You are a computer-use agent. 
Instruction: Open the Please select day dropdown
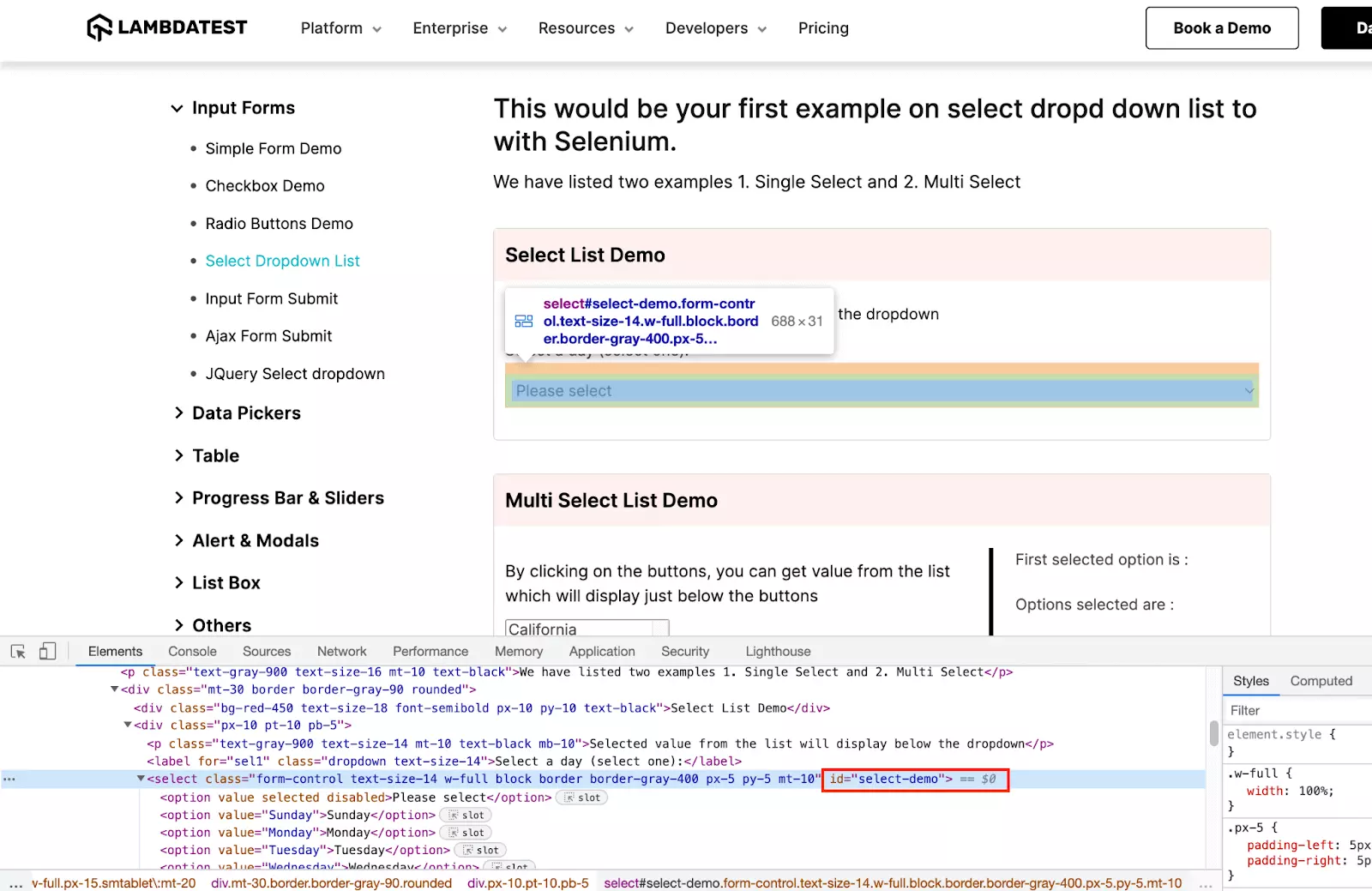[x=882, y=391]
